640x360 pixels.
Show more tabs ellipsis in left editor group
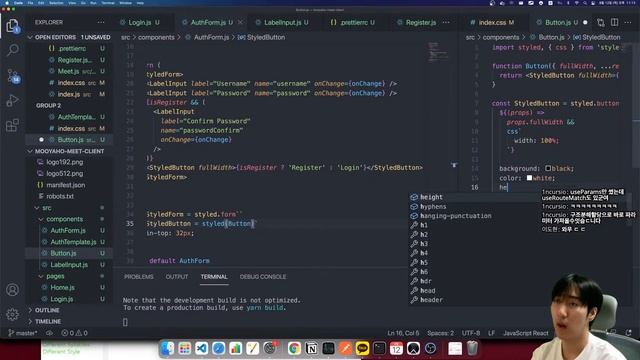(446, 22)
